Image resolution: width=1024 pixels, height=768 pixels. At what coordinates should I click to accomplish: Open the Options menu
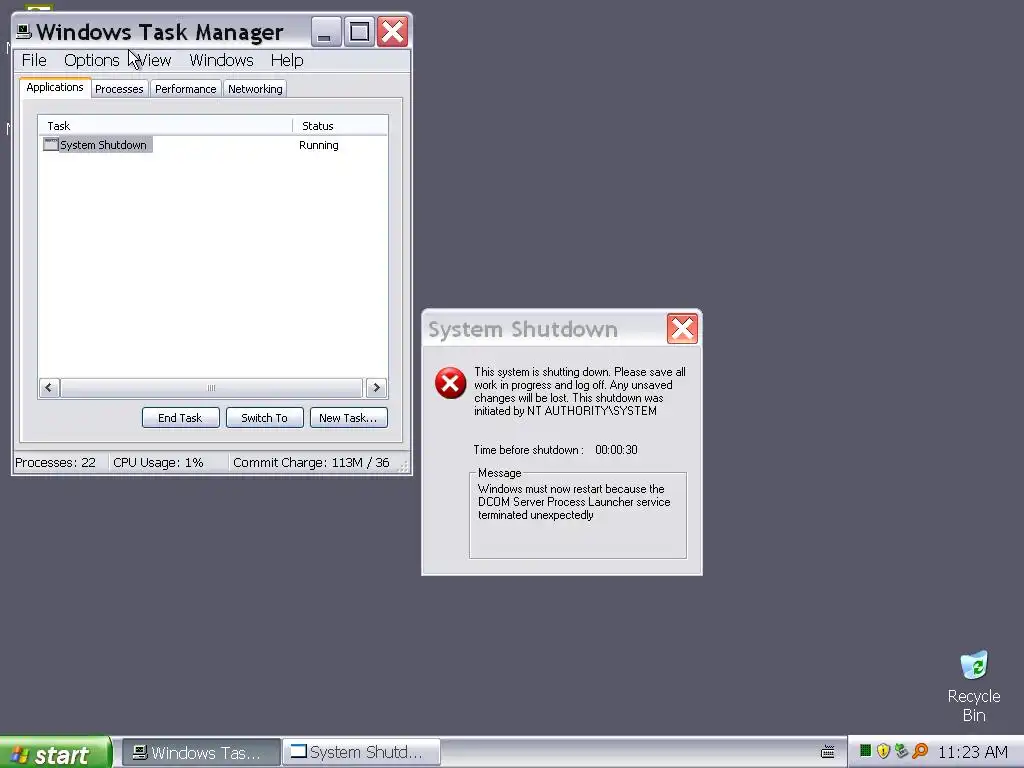pos(91,60)
